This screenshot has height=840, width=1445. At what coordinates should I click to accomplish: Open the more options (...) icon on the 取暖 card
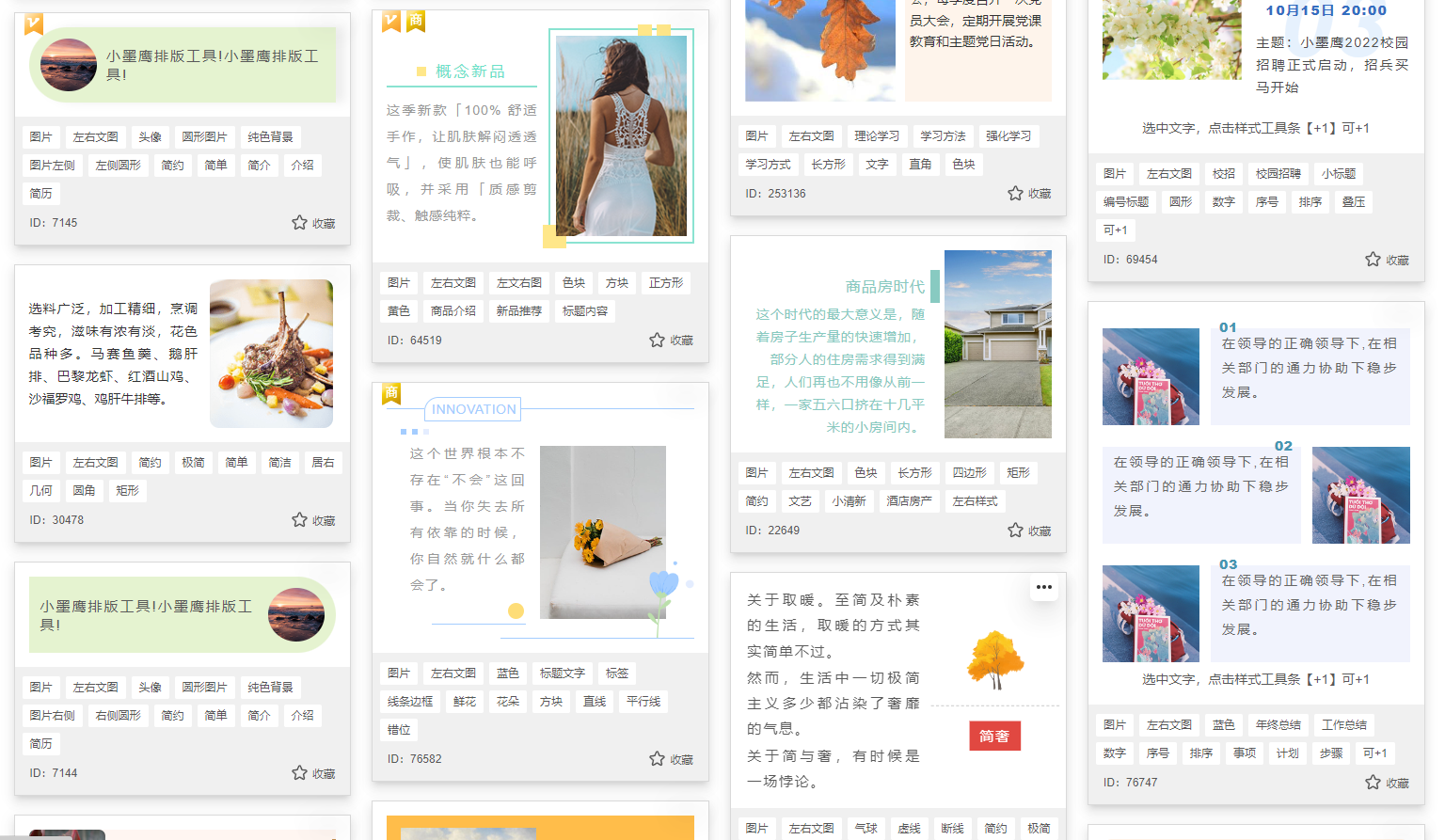pos(1043,587)
